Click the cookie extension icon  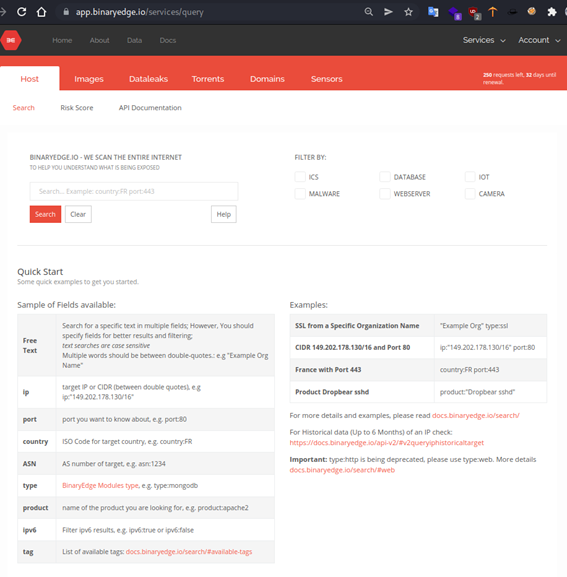pos(531,11)
